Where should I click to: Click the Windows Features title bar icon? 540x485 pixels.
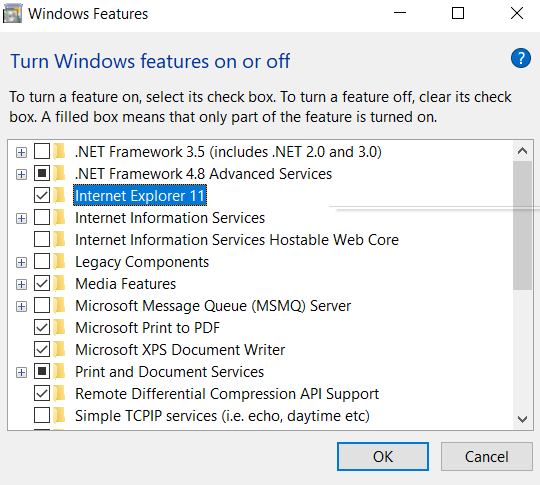(x=12, y=14)
